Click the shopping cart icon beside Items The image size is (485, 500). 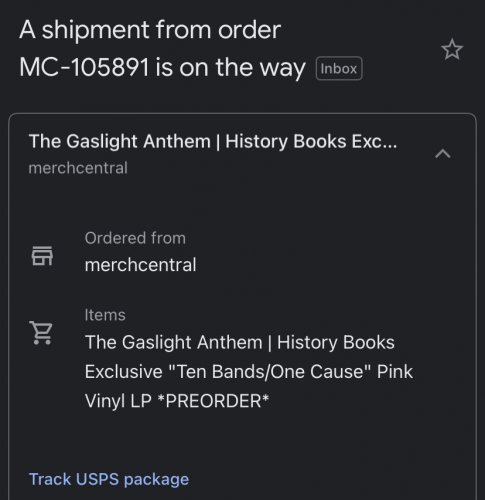click(41, 332)
